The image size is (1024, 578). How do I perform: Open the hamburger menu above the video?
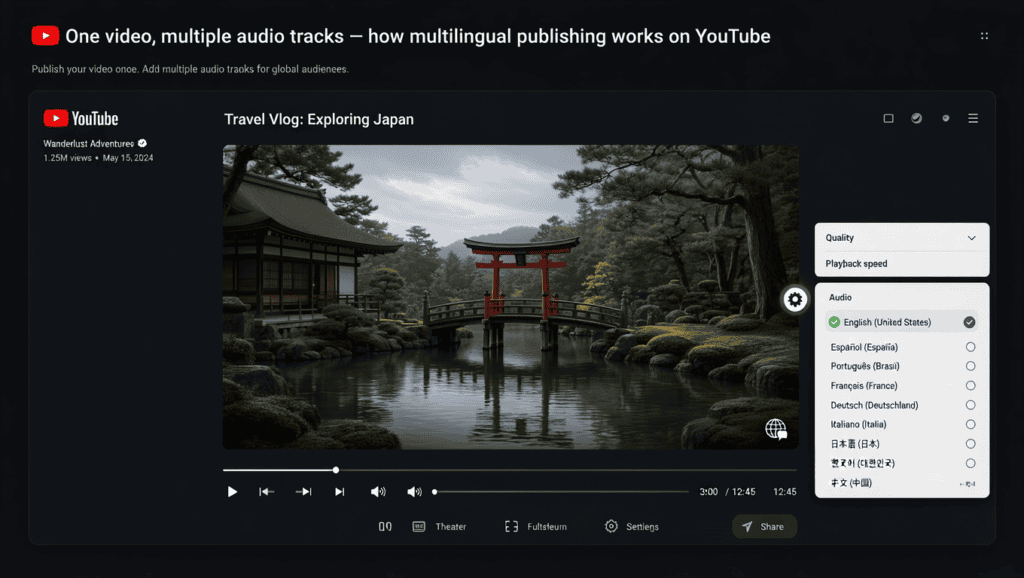click(x=973, y=118)
